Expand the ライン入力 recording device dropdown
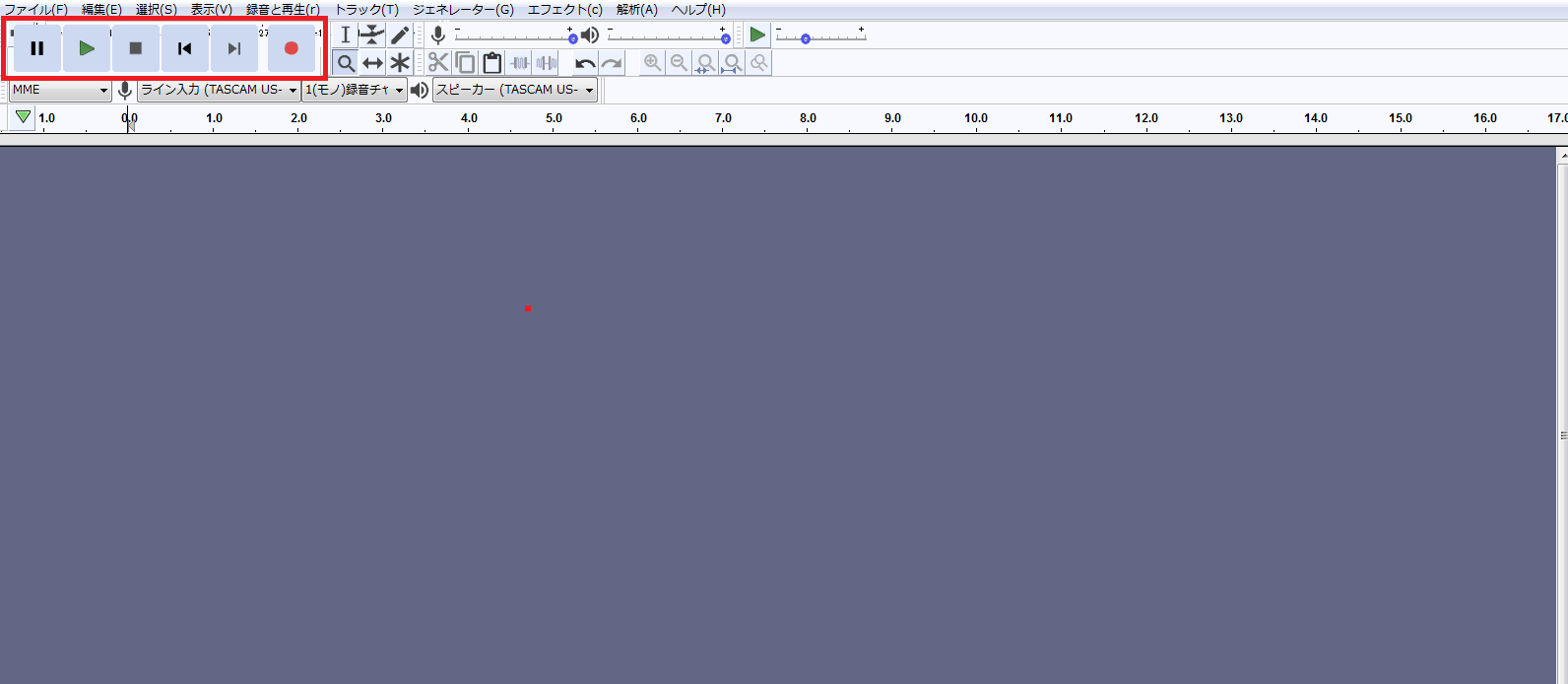This screenshot has height=684, width=1568. coord(219,90)
